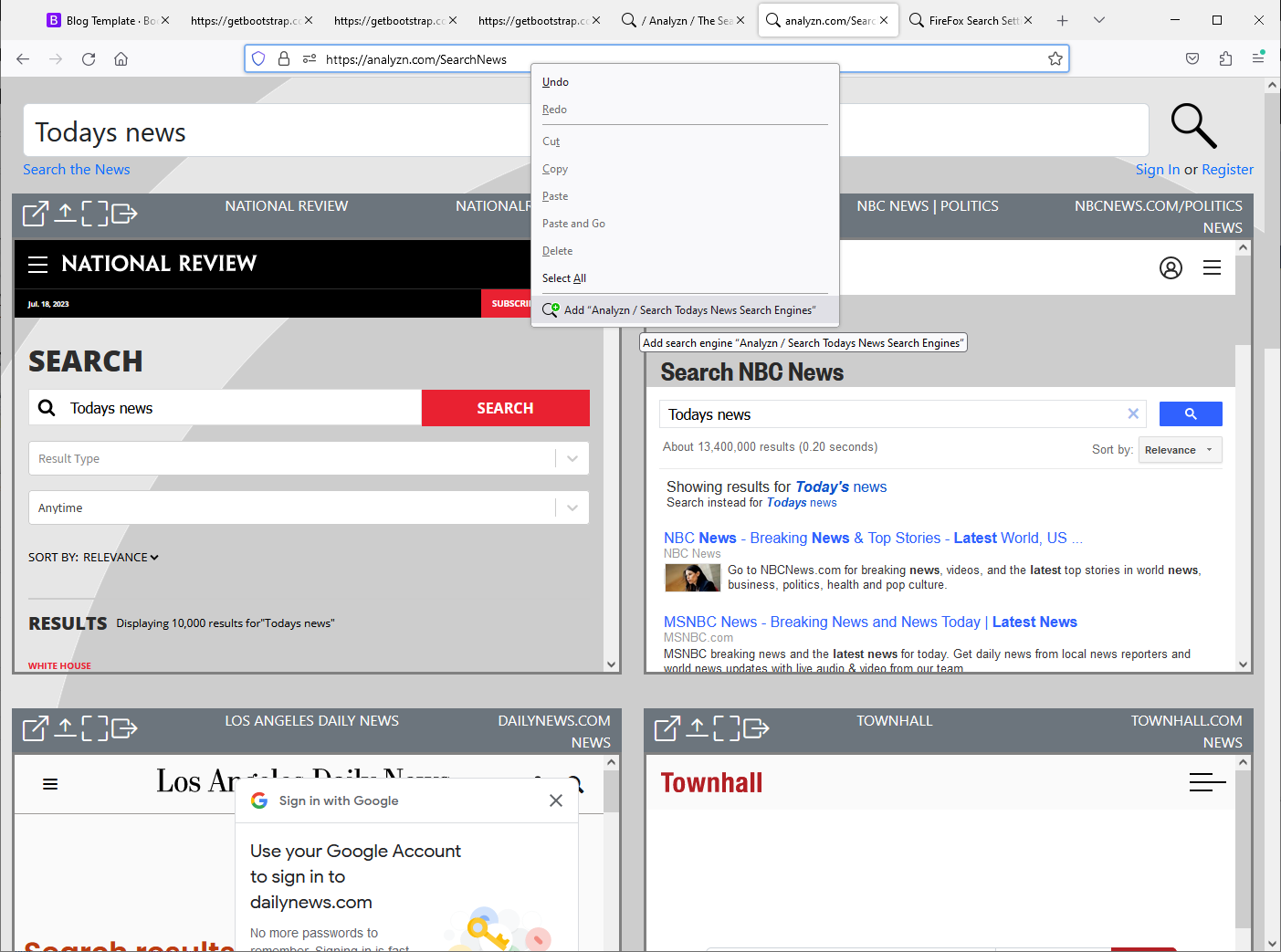Switch to the Analyzn / The Search tab
1281x952 pixels.
tap(683, 20)
